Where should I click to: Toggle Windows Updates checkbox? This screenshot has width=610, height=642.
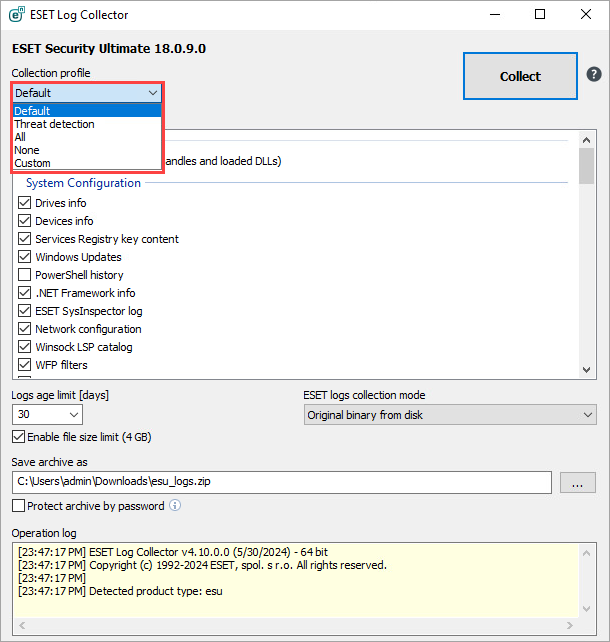point(25,257)
